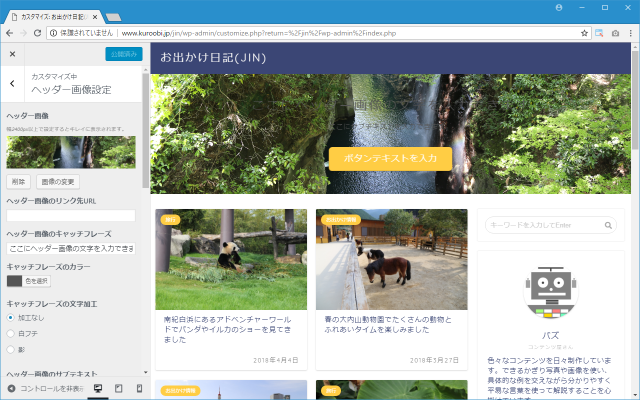Screen dimensions: 640x400
Task: Close the customizer with the X icon
Action: (12, 54)
